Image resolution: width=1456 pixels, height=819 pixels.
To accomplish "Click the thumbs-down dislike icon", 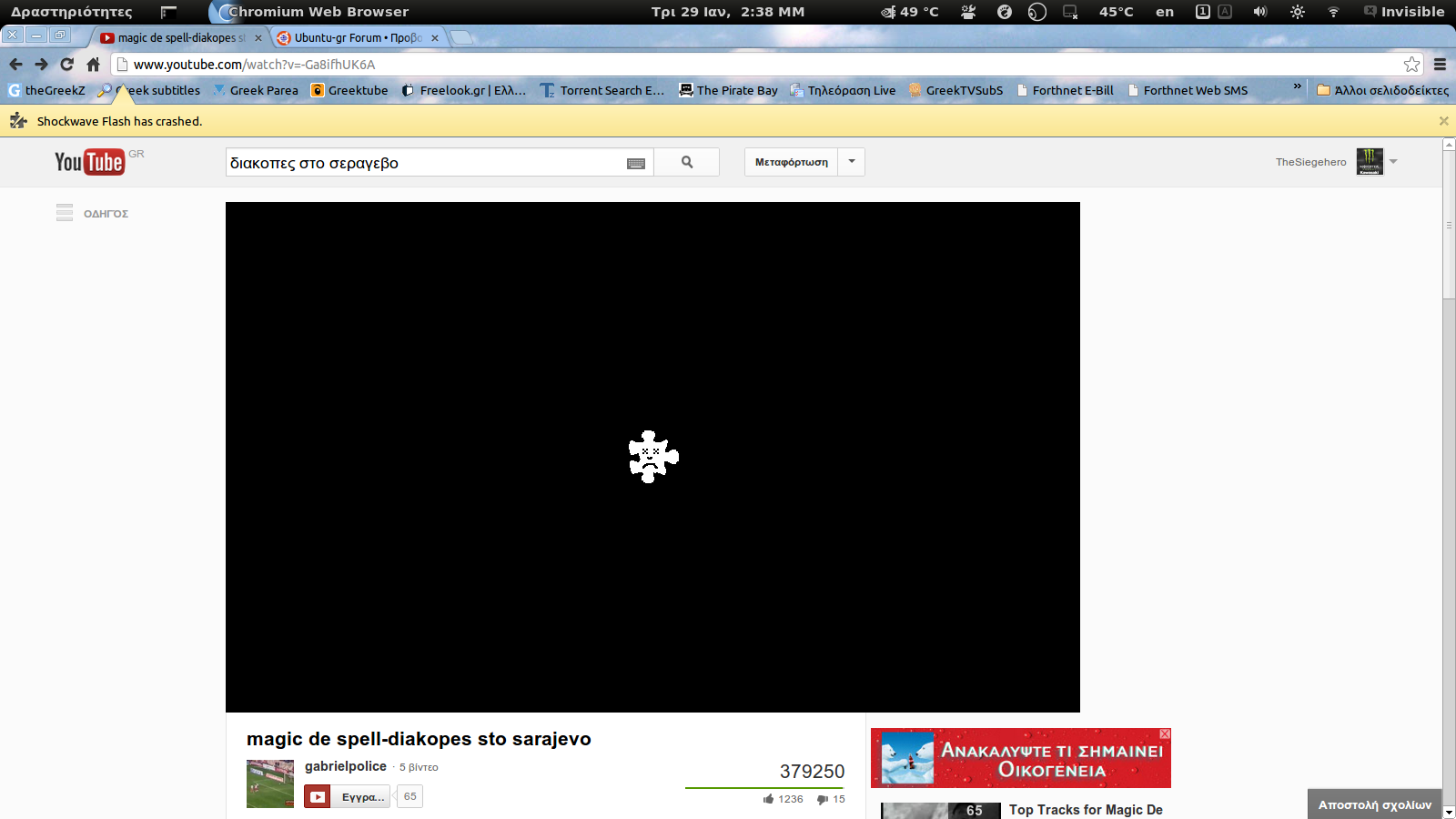I will coord(823,799).
